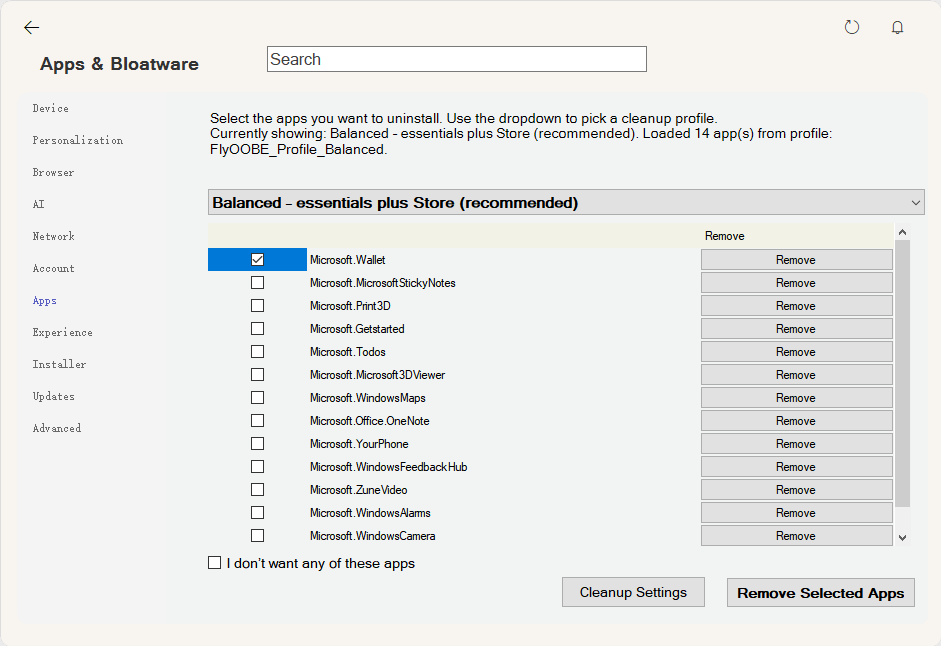Tick the Microsoft.YourPhone checkbox
Viewport: 941px width, 646px height.
(x=257, y=444)
